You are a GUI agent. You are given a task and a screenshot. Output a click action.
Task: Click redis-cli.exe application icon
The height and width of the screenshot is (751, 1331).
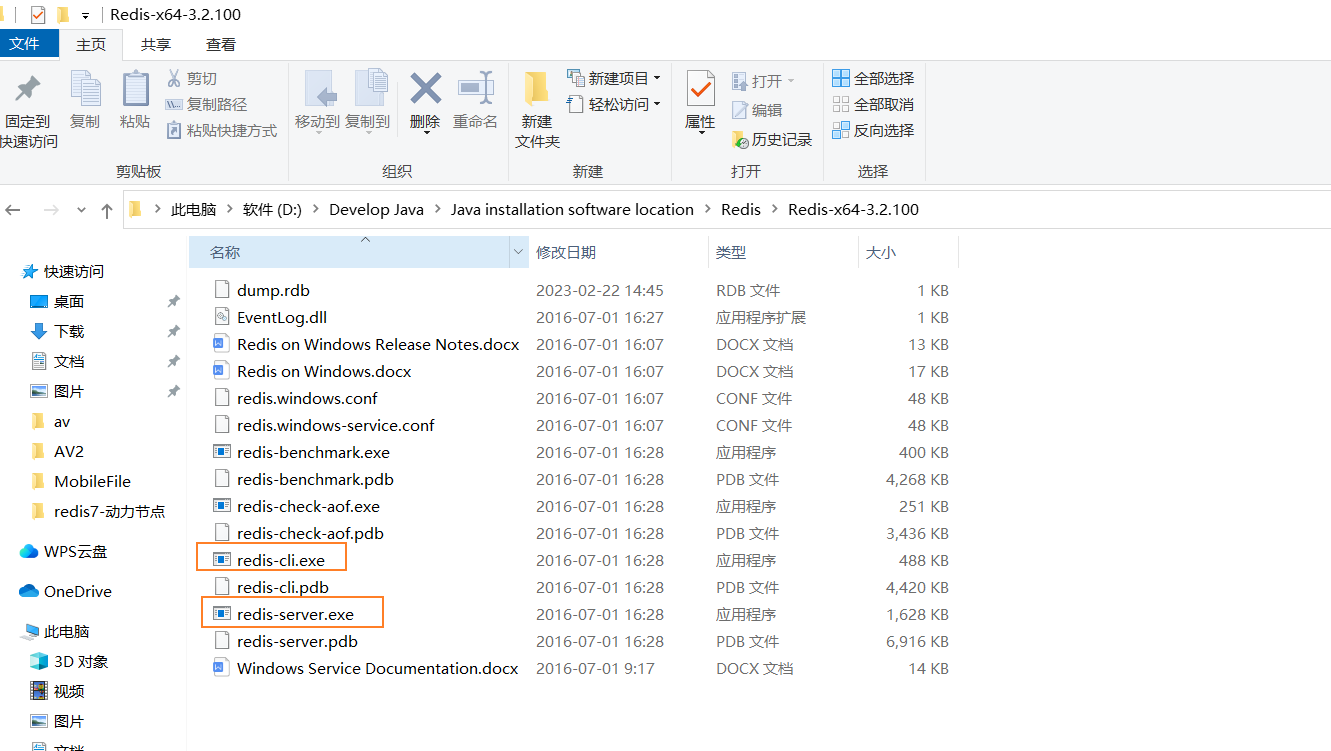tap(222, 560)
